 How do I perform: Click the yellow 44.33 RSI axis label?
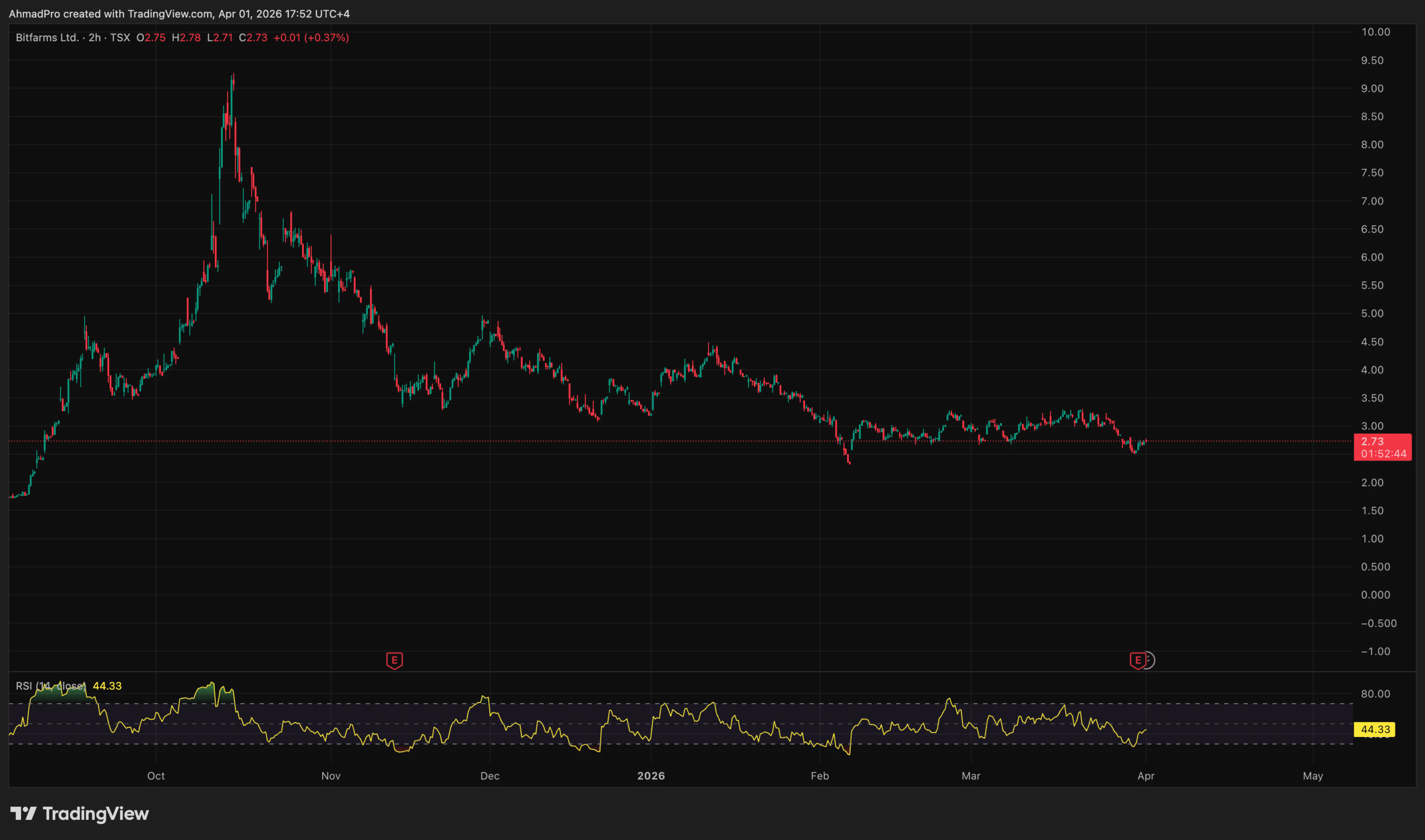click(1374, 730)
